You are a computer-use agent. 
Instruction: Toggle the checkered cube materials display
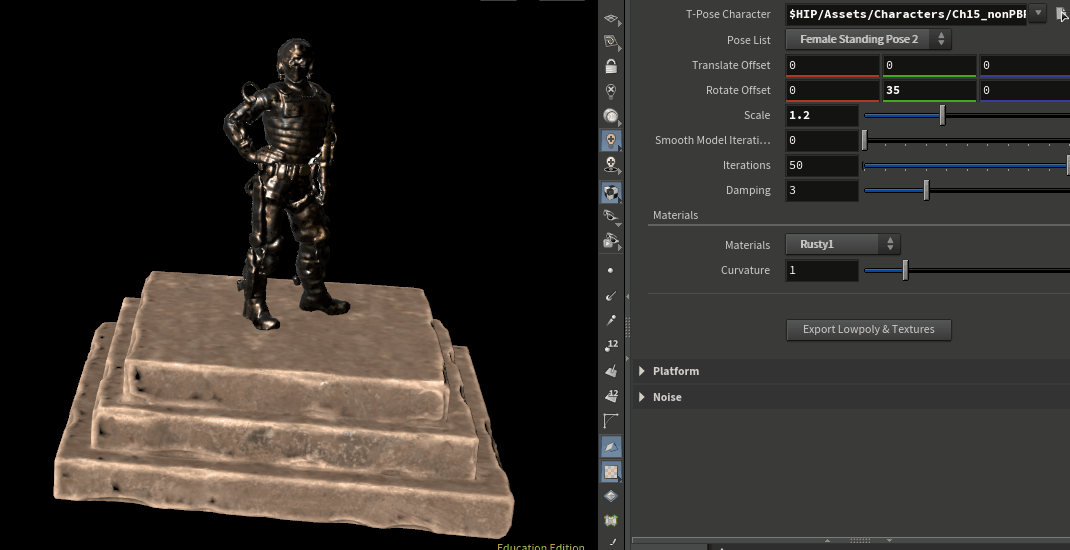[x=611, y=191]
